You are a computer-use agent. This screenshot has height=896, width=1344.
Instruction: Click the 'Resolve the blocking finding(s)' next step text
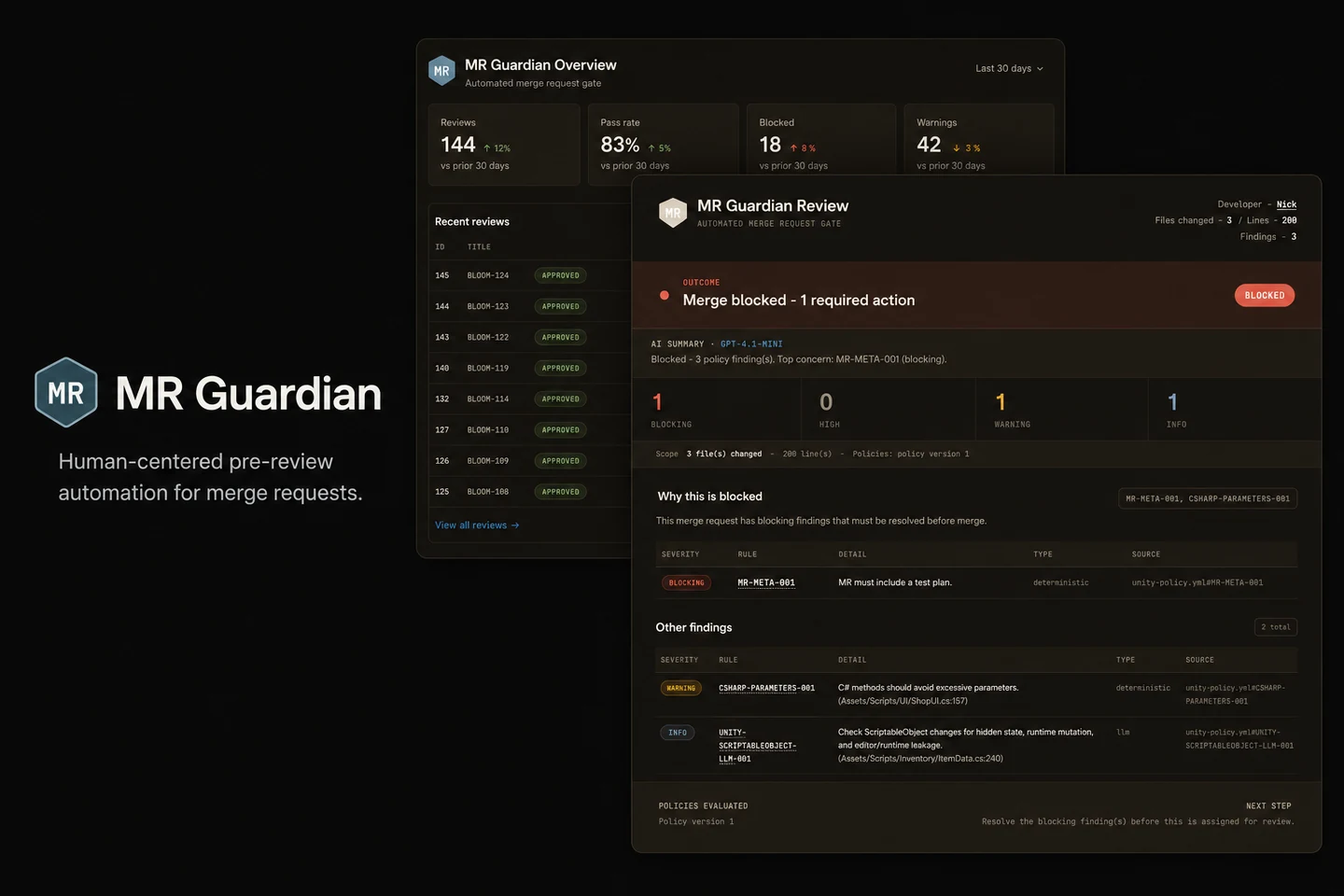coord(1138,821)
